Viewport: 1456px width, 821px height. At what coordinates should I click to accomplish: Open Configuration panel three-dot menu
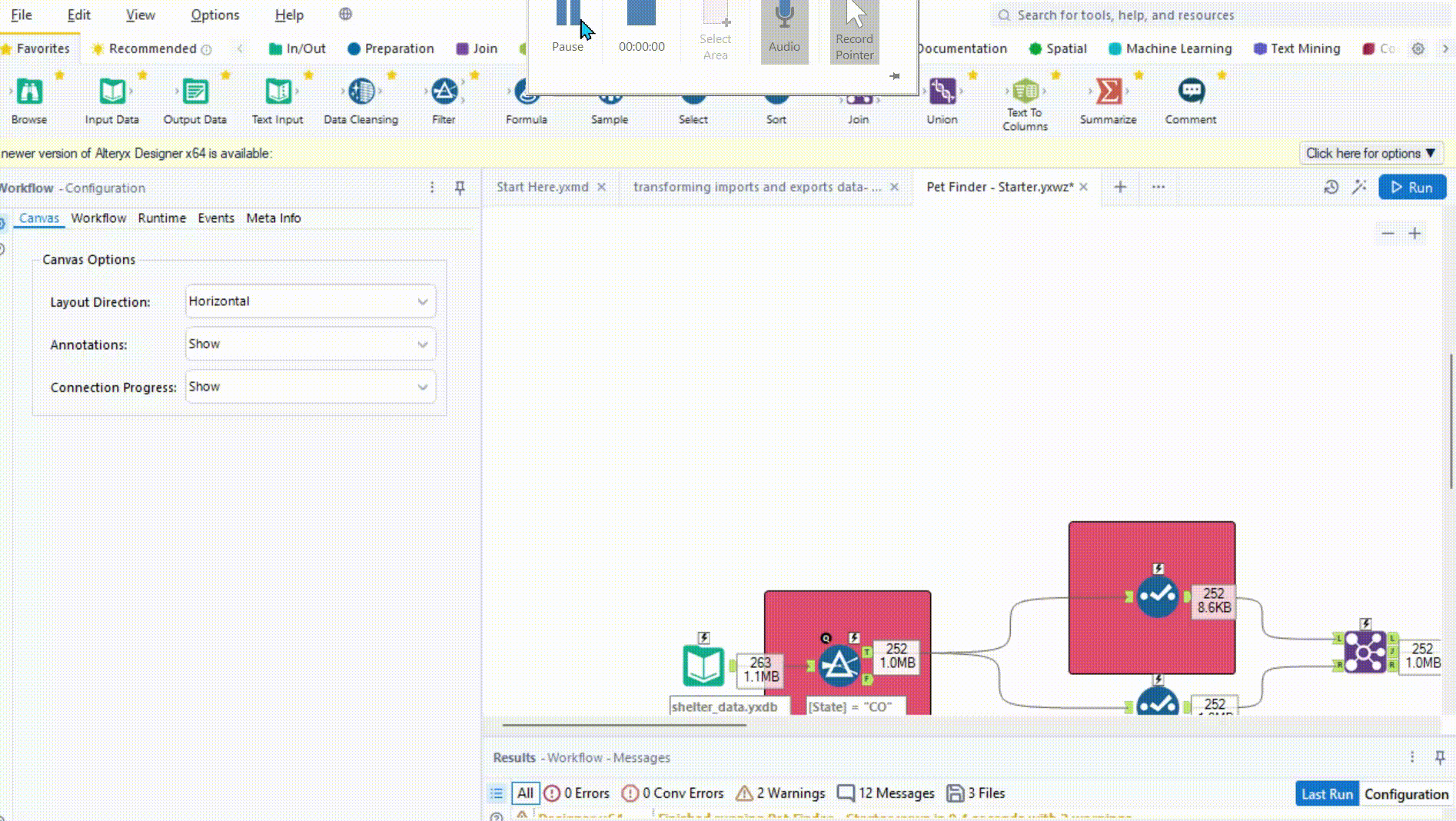pyautogui.click(x=432, y=188)
